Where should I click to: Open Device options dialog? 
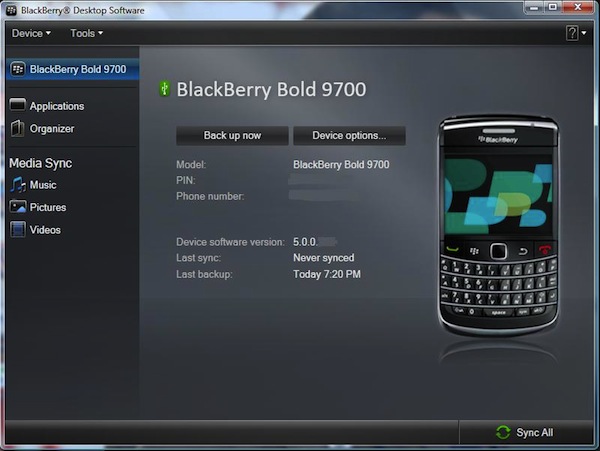349,135
